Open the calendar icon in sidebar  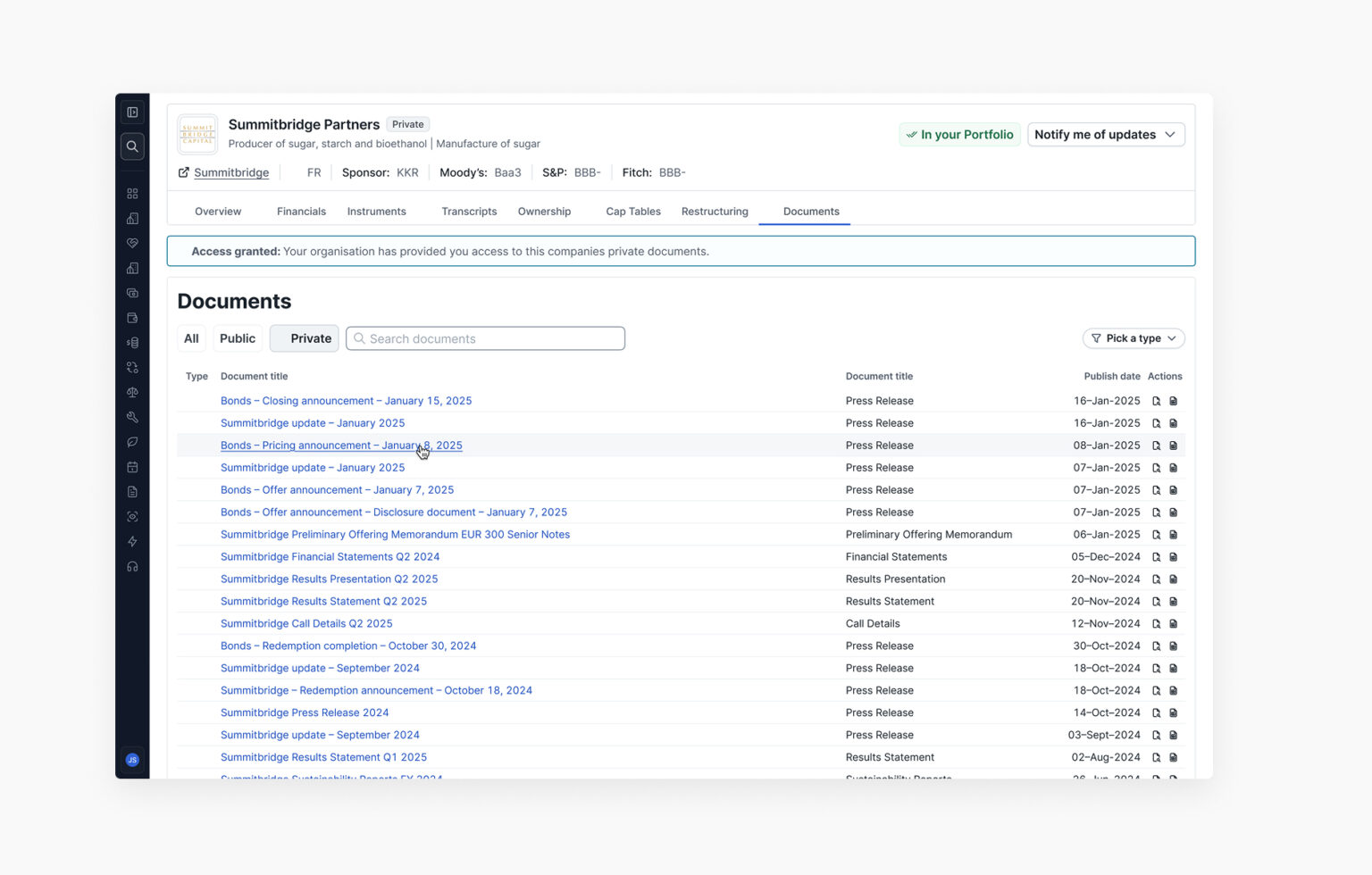(x=132, y=467)
